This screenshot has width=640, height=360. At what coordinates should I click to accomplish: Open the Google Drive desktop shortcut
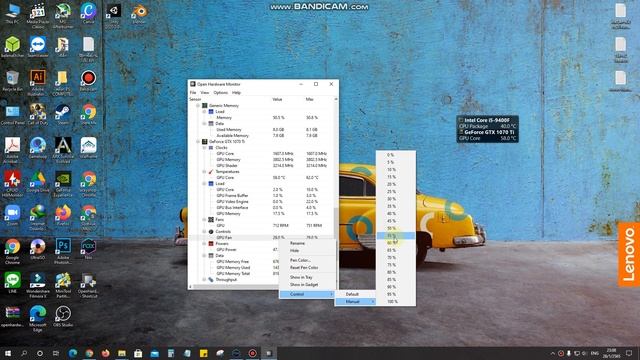point(38,182)
